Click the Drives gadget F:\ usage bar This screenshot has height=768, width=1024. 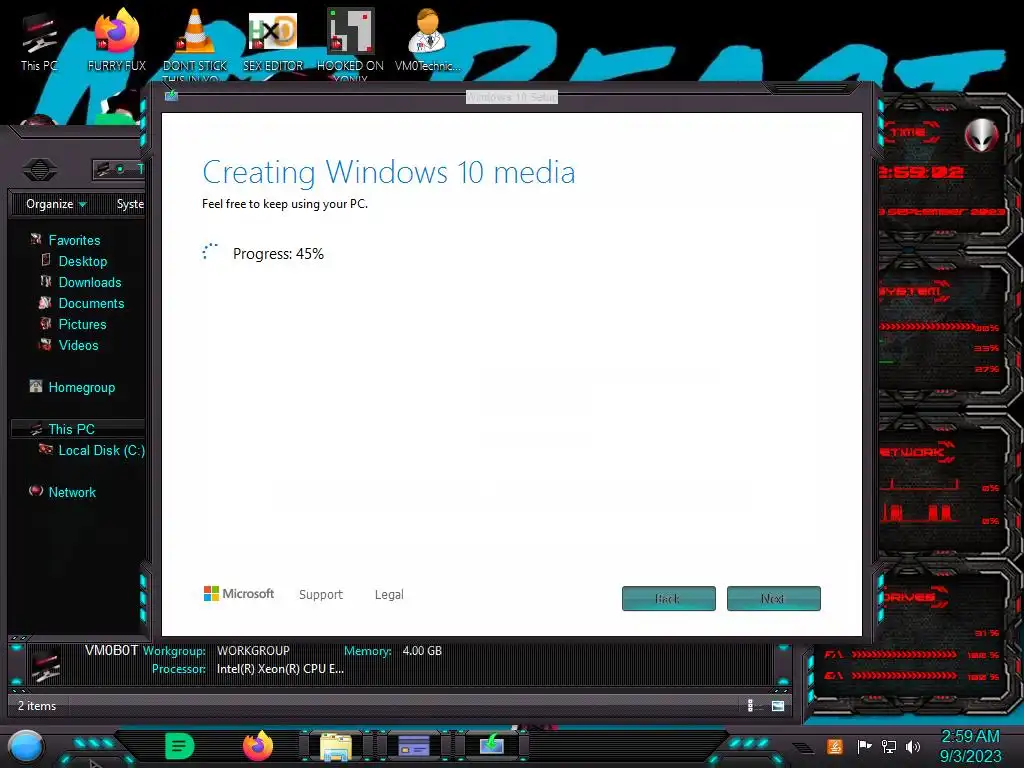pyautogui.click(x=904, y=654)
